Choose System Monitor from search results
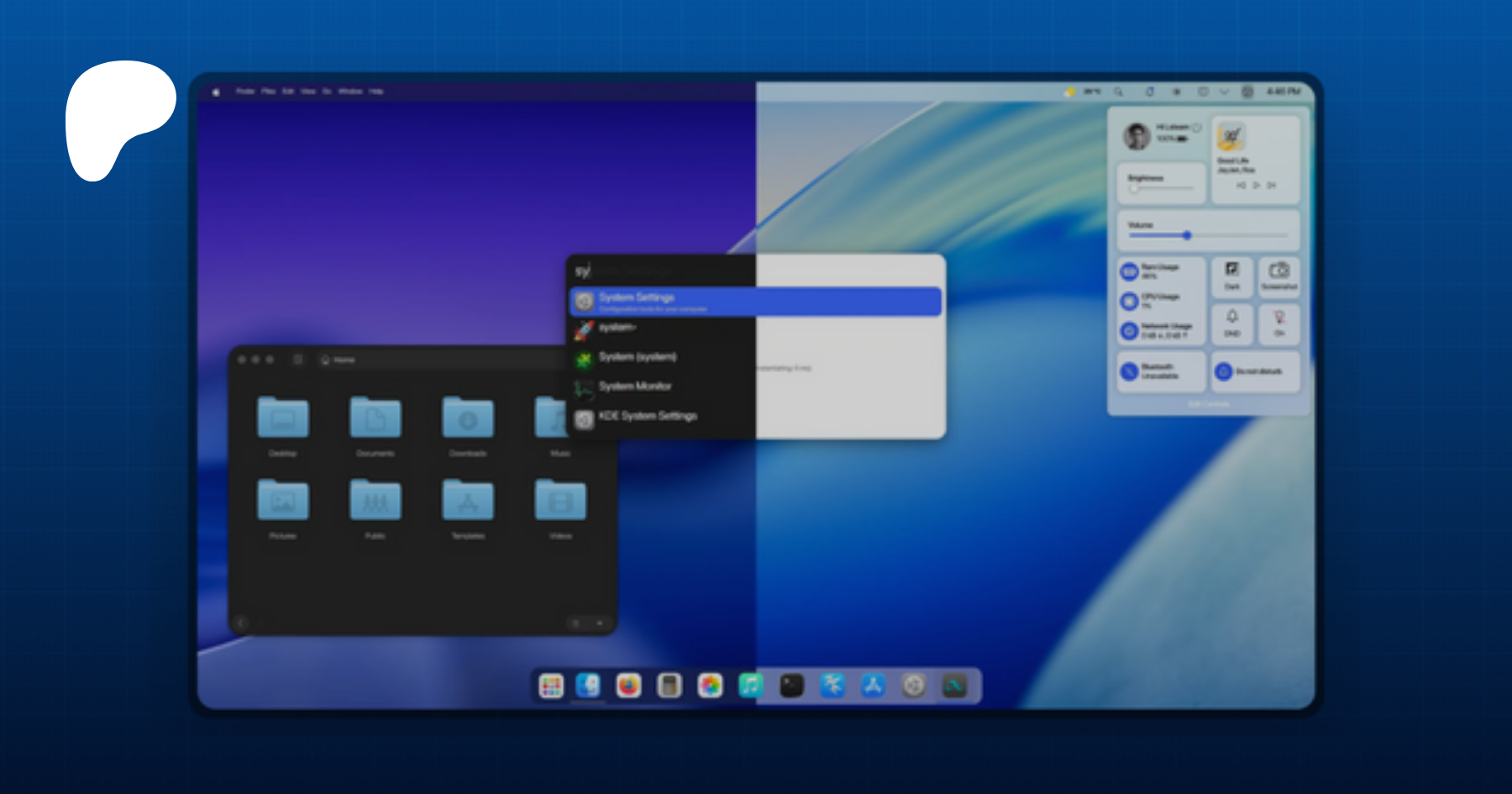This screenshot has height=794, width=1512. coord(635,386)
